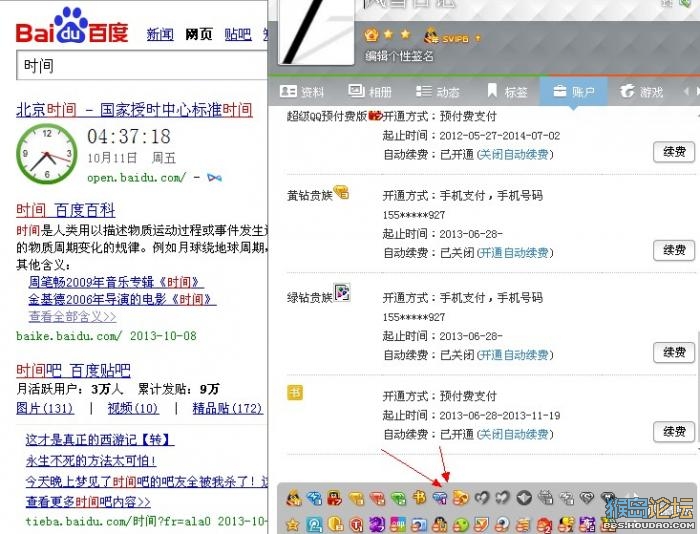The height and width of the screenshot is (534, 700).
Task: Select the 账户 account tab
Action: tap(574, 92)
